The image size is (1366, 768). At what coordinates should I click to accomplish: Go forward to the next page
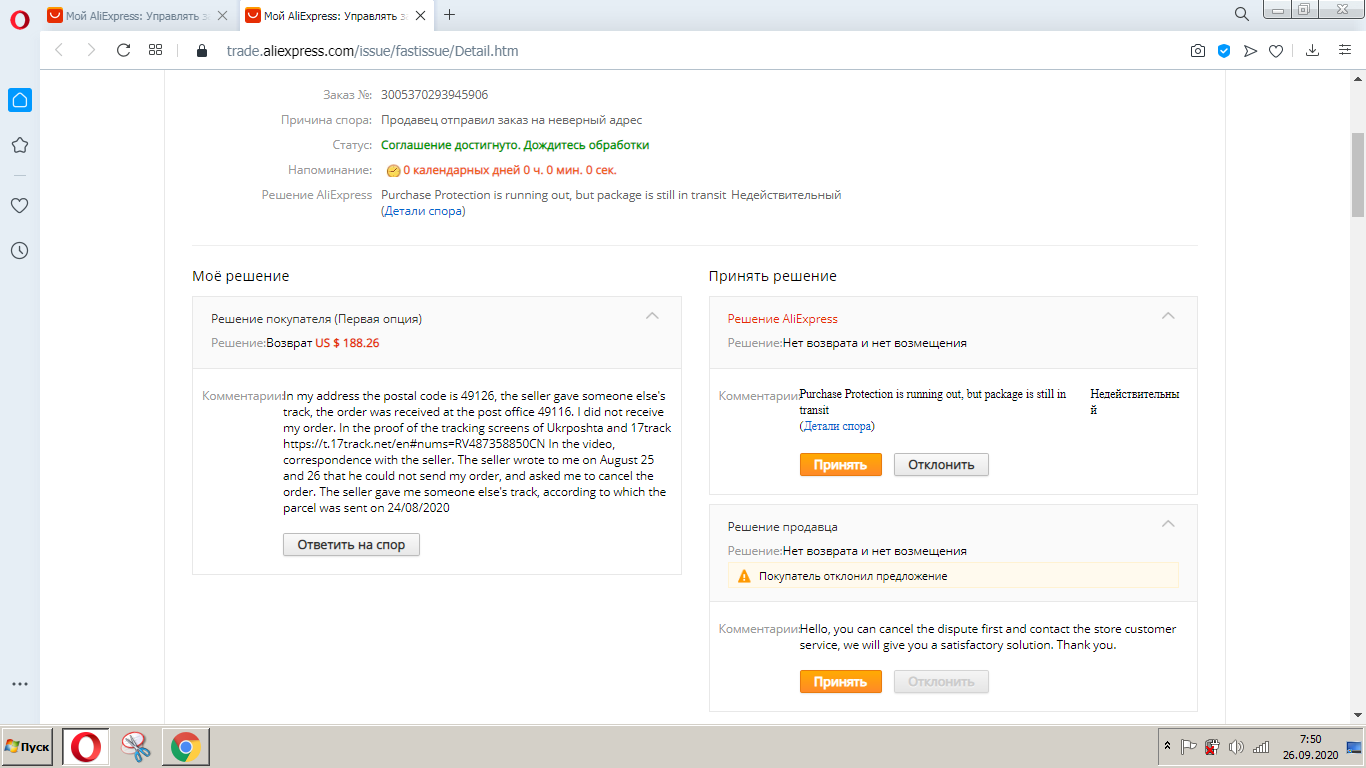[x=91, y=50]
